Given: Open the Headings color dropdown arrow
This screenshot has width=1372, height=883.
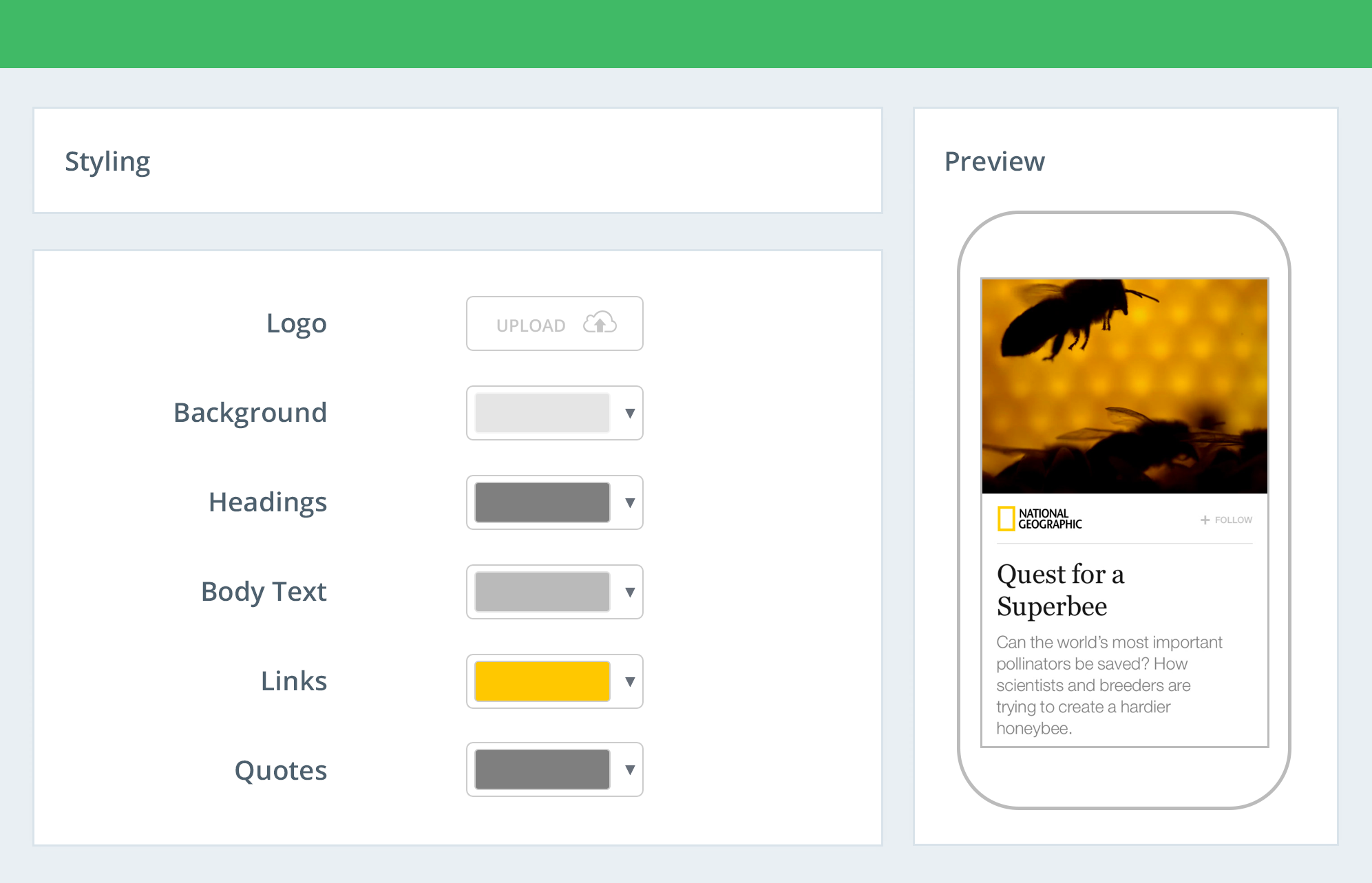Looking at the screenshot, I should pyautogui.click(x=629, y=502).
